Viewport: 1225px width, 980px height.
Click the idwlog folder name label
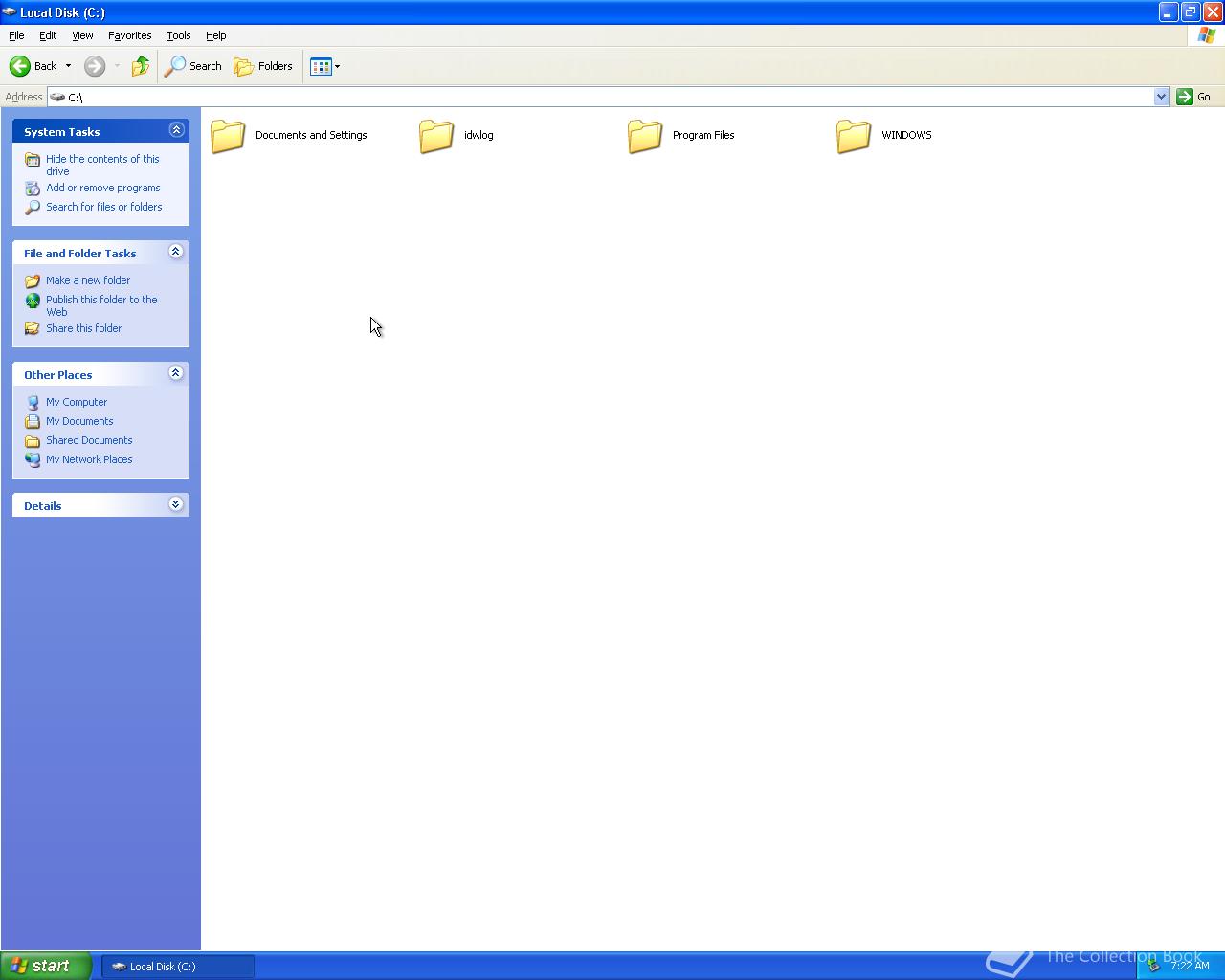tap(479, 135)
